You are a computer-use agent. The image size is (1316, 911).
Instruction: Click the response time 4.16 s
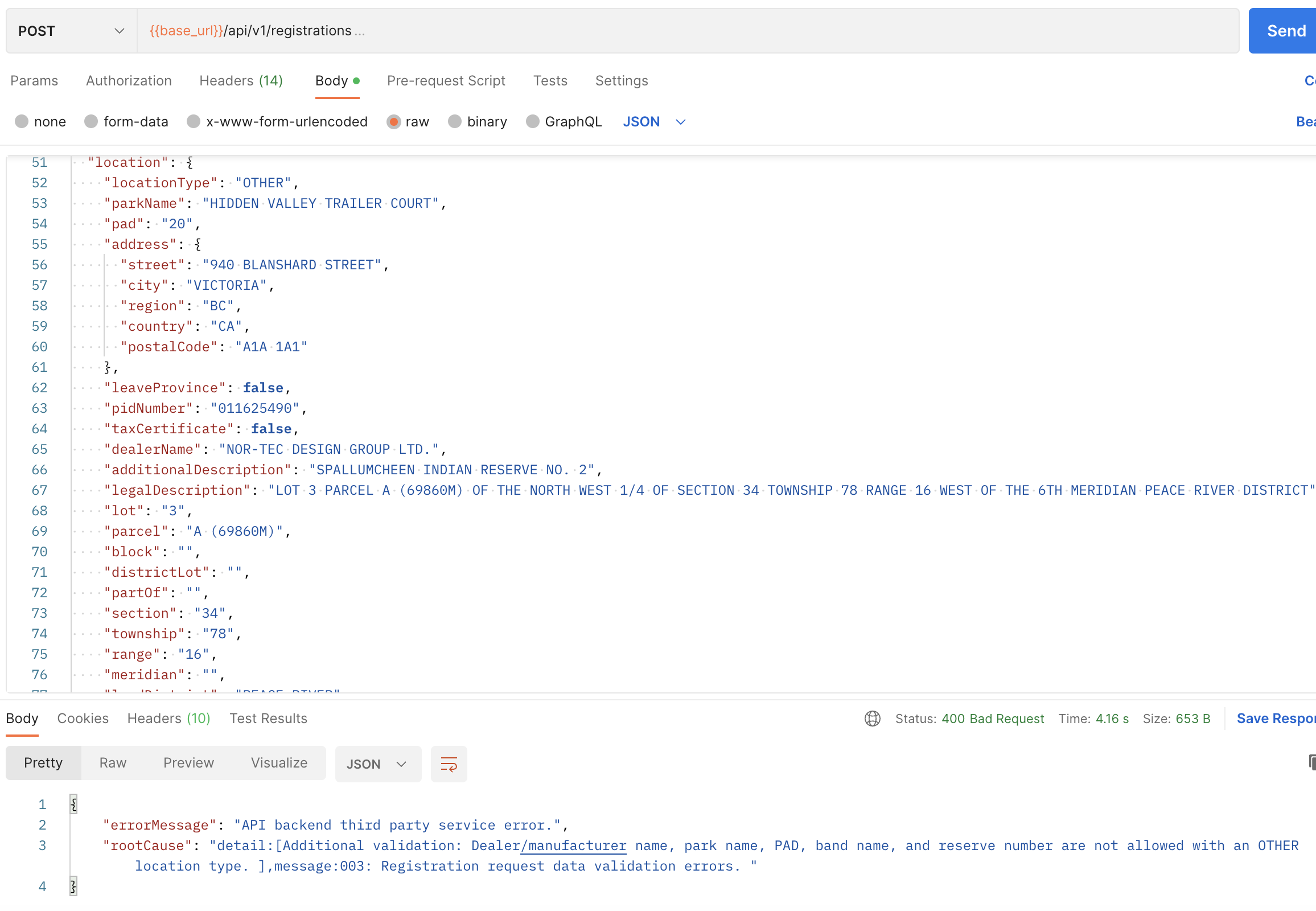click(x=1112, y=718)
